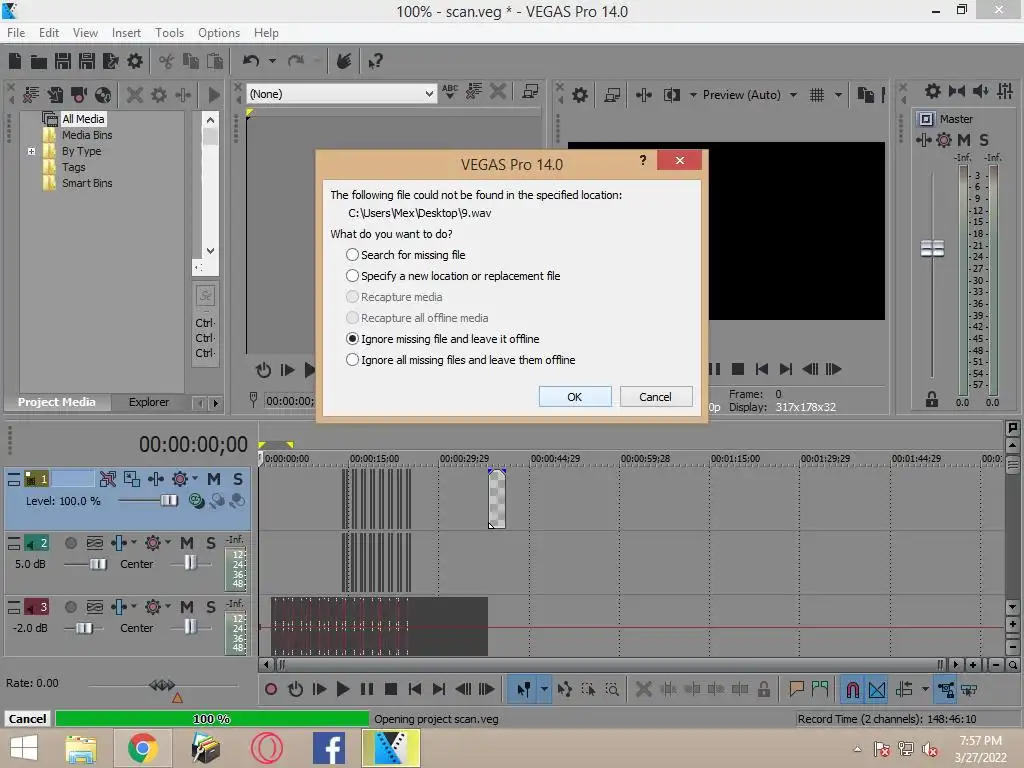Open File Explorer from the taskbar
This screenshot has height=768, width=1024.
[80, 748]
